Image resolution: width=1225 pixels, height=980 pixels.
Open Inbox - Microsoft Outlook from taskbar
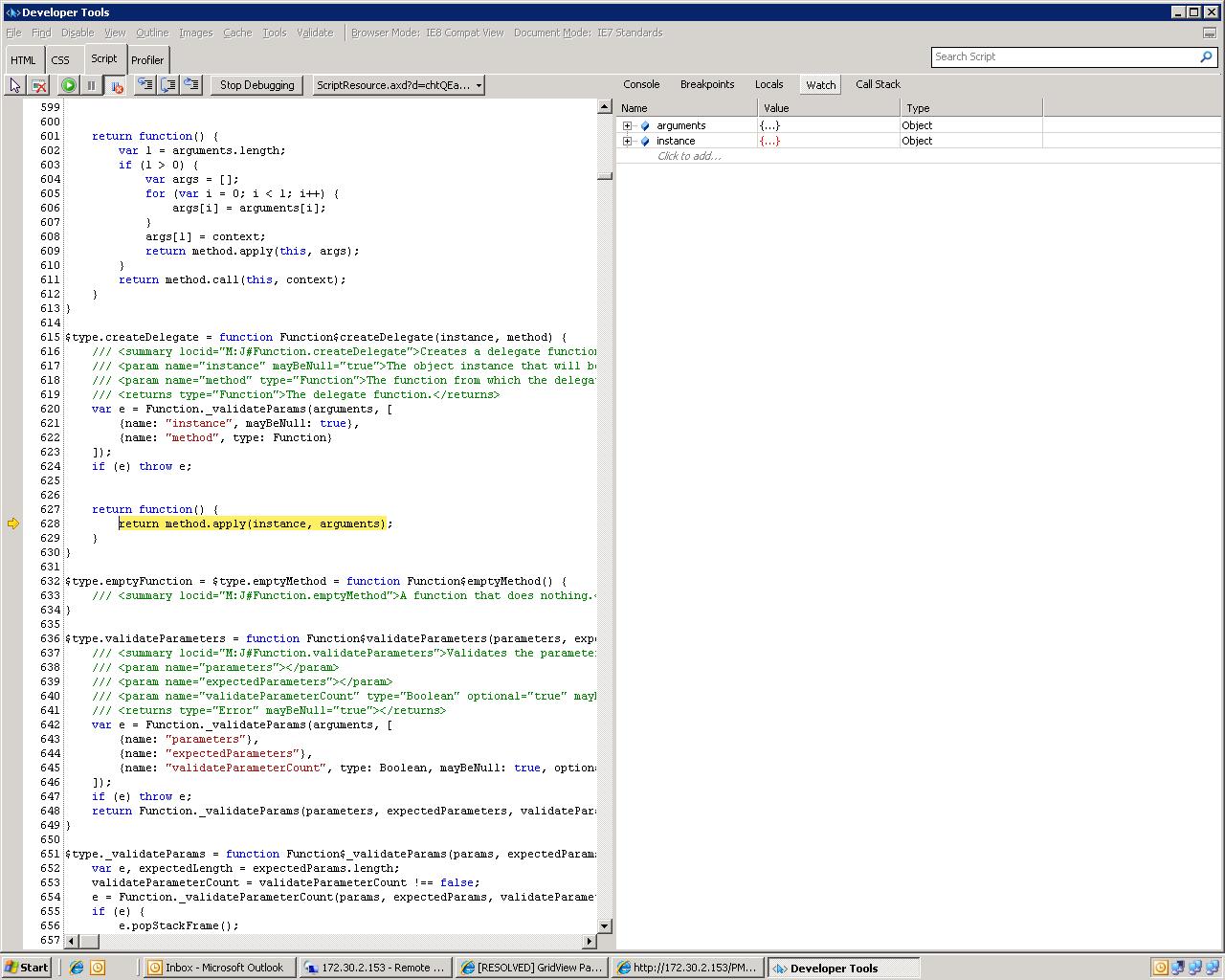(x=219, y=968)
